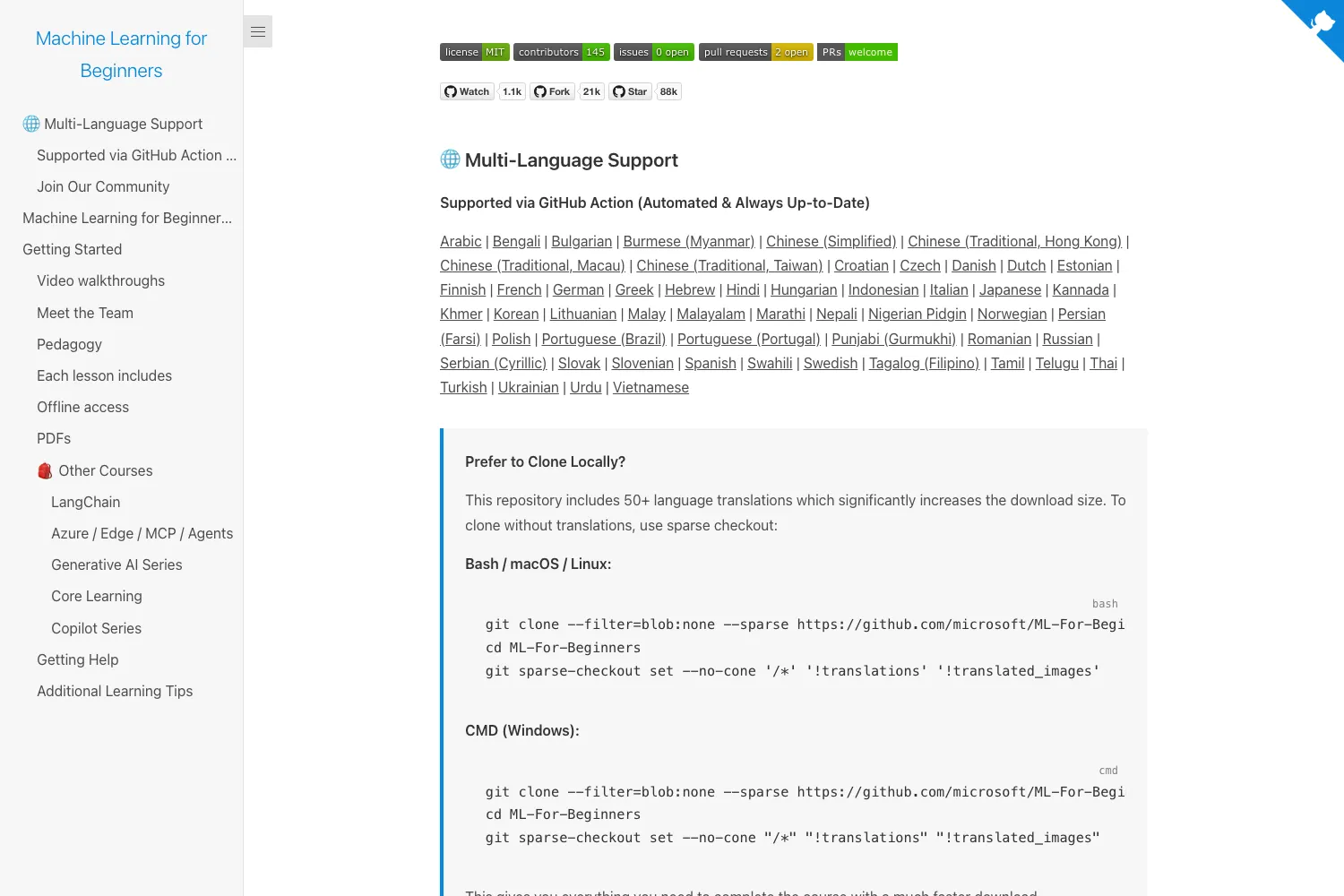Open Additional Learning Tips sidebar item

pyautogui.click(x=115, y=691)
